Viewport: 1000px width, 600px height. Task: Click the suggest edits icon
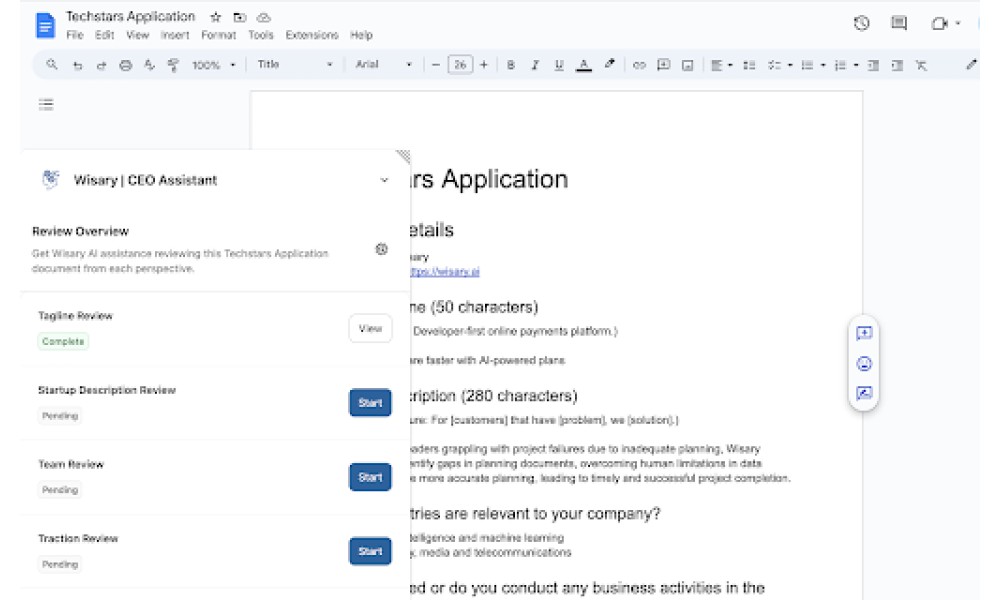click(x=864, y=393)
